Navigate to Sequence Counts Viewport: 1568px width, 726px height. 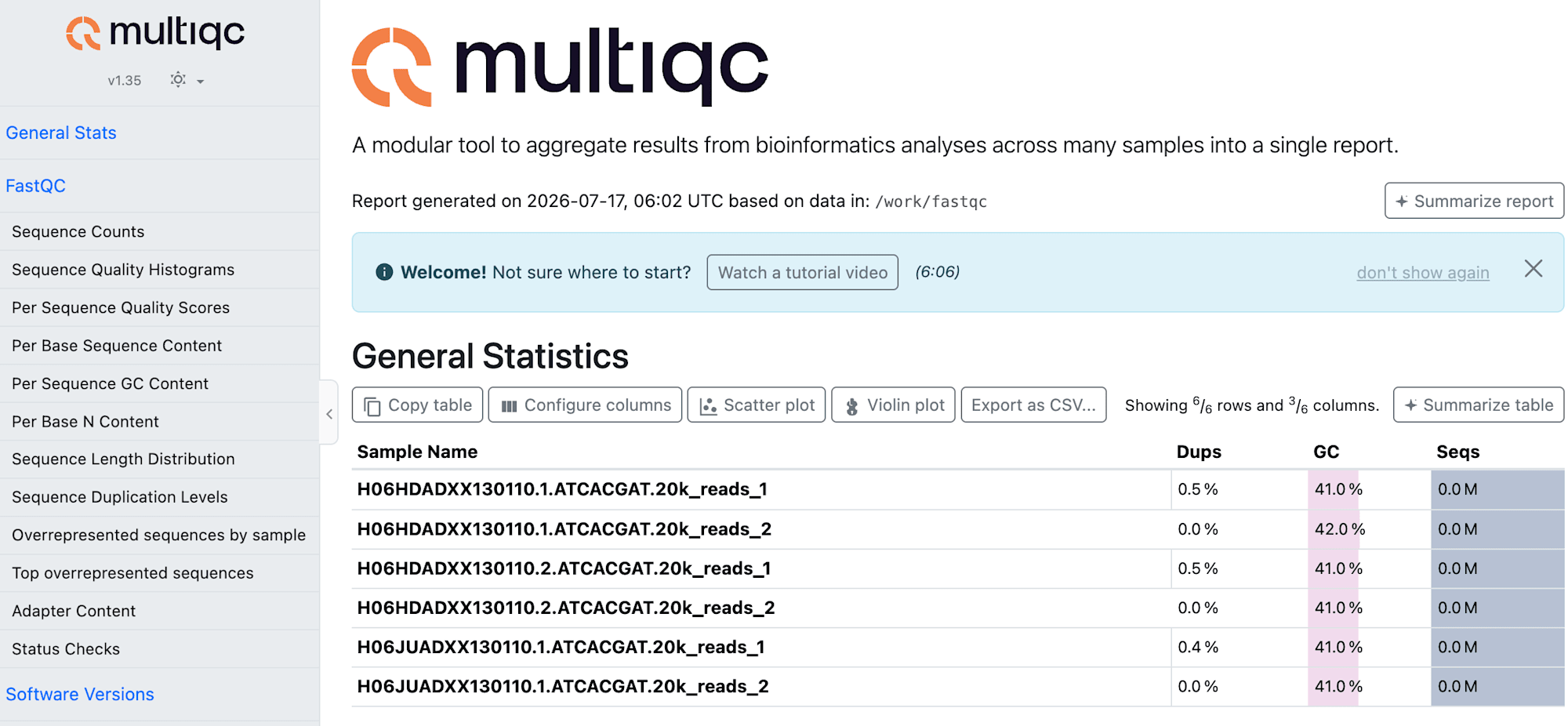pyautogui.click(x=78, y=231)
